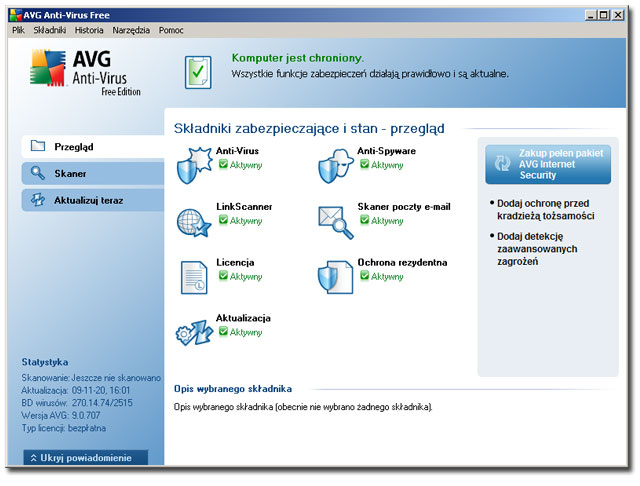Open the Ochrona rezydentna shield icon

click(335, 277)
